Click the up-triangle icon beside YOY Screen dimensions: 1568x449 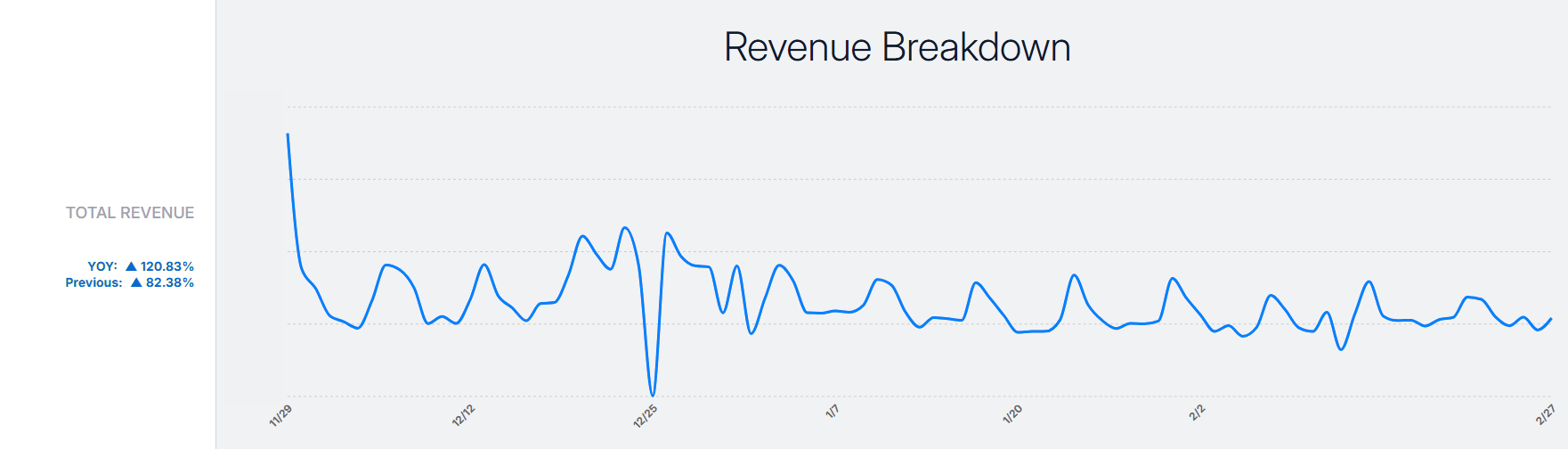click(x=131, y=266)
